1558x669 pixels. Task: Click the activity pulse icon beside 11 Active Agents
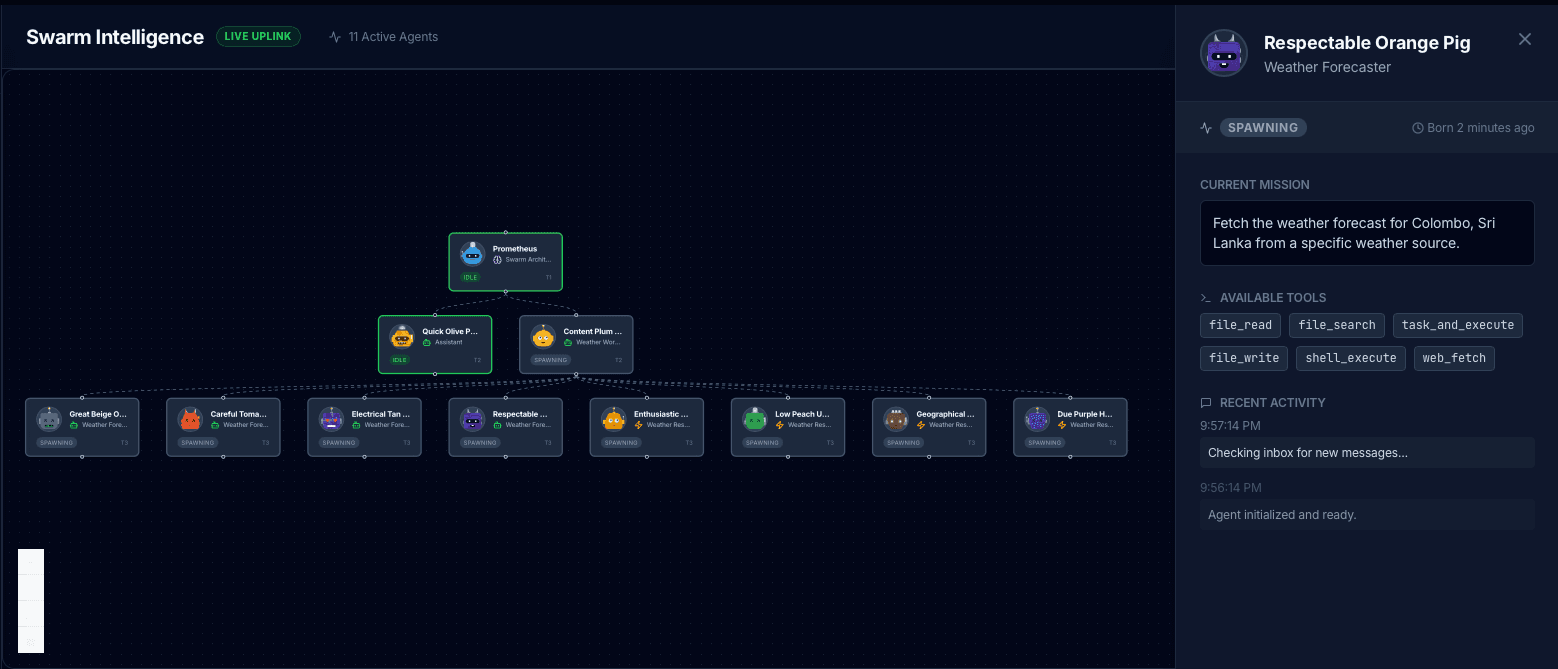[335, 37]
